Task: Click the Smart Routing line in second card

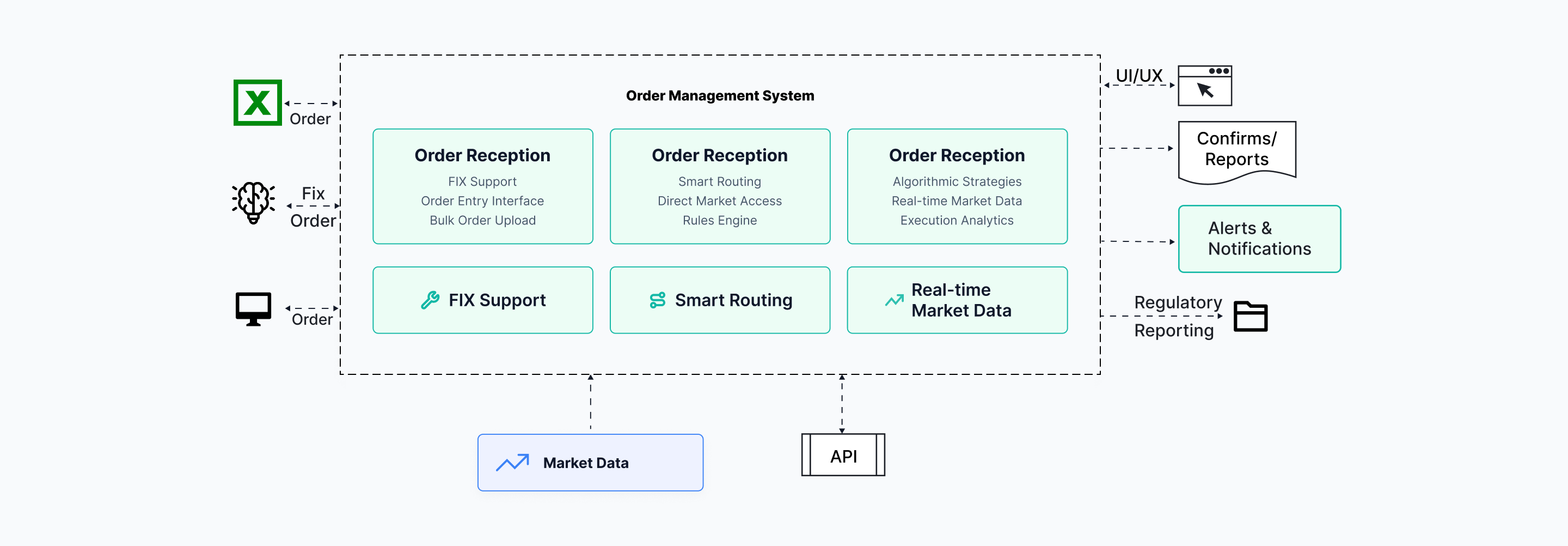Action: 720,181
